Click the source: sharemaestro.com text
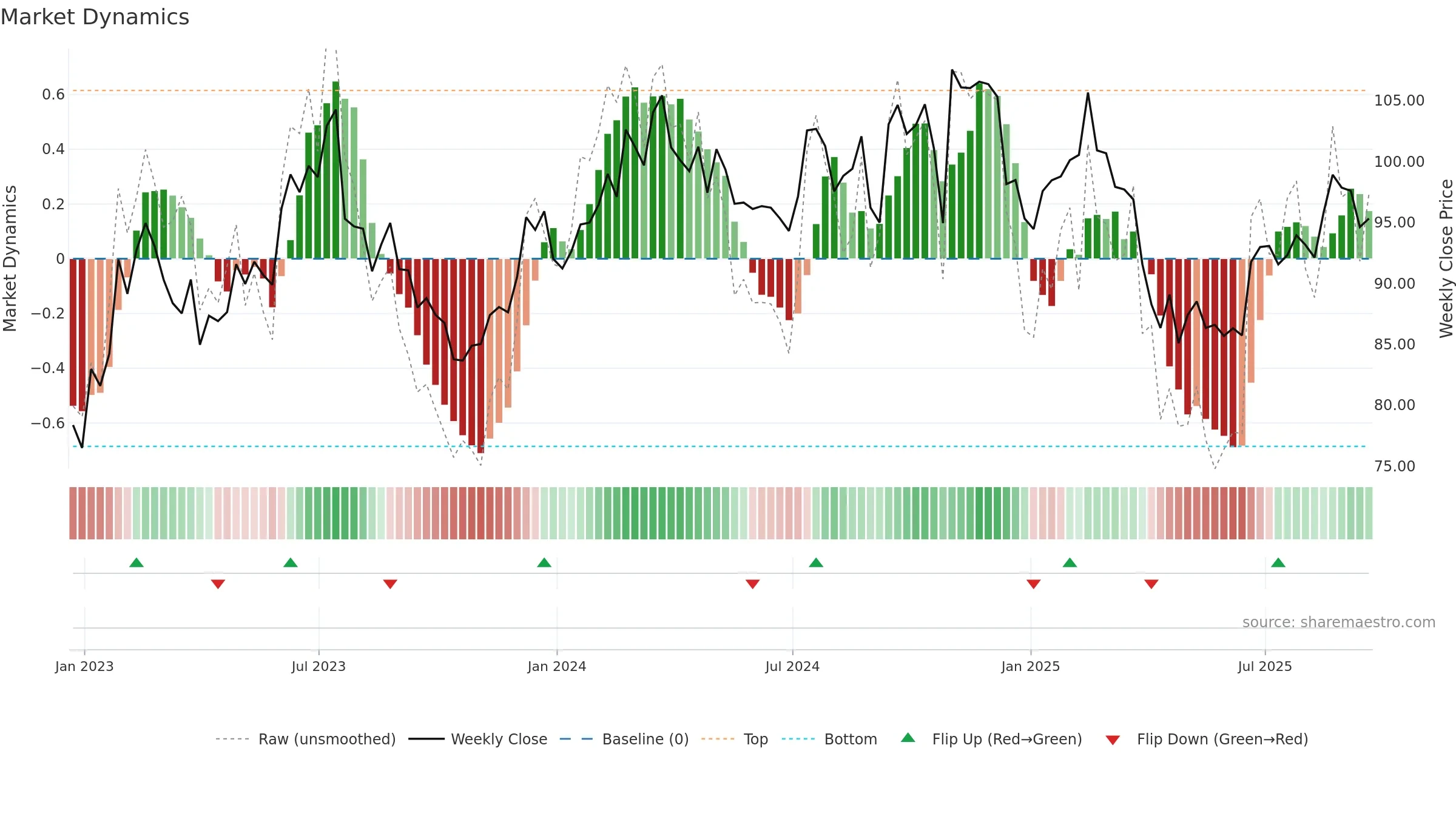The height and width of the screenshot is (819, 1456). click(x=1339, y=622)
